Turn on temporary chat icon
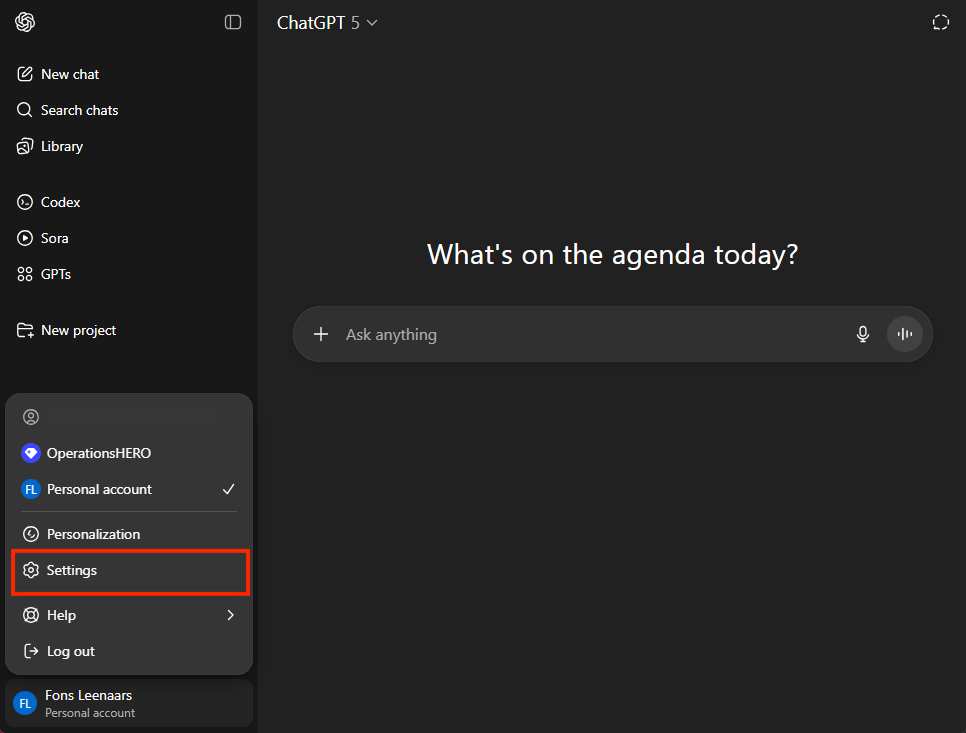The image size is (966, 733). click(940, 22)
